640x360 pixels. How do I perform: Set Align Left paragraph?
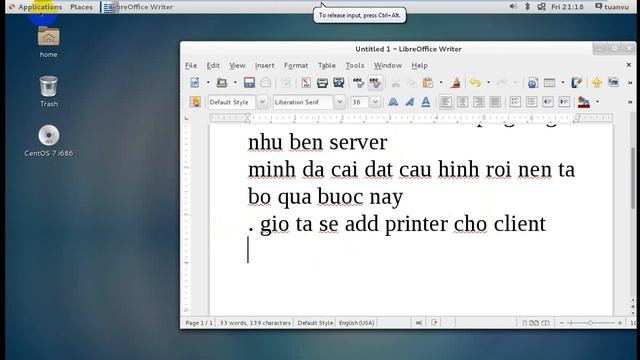point(446,102)
